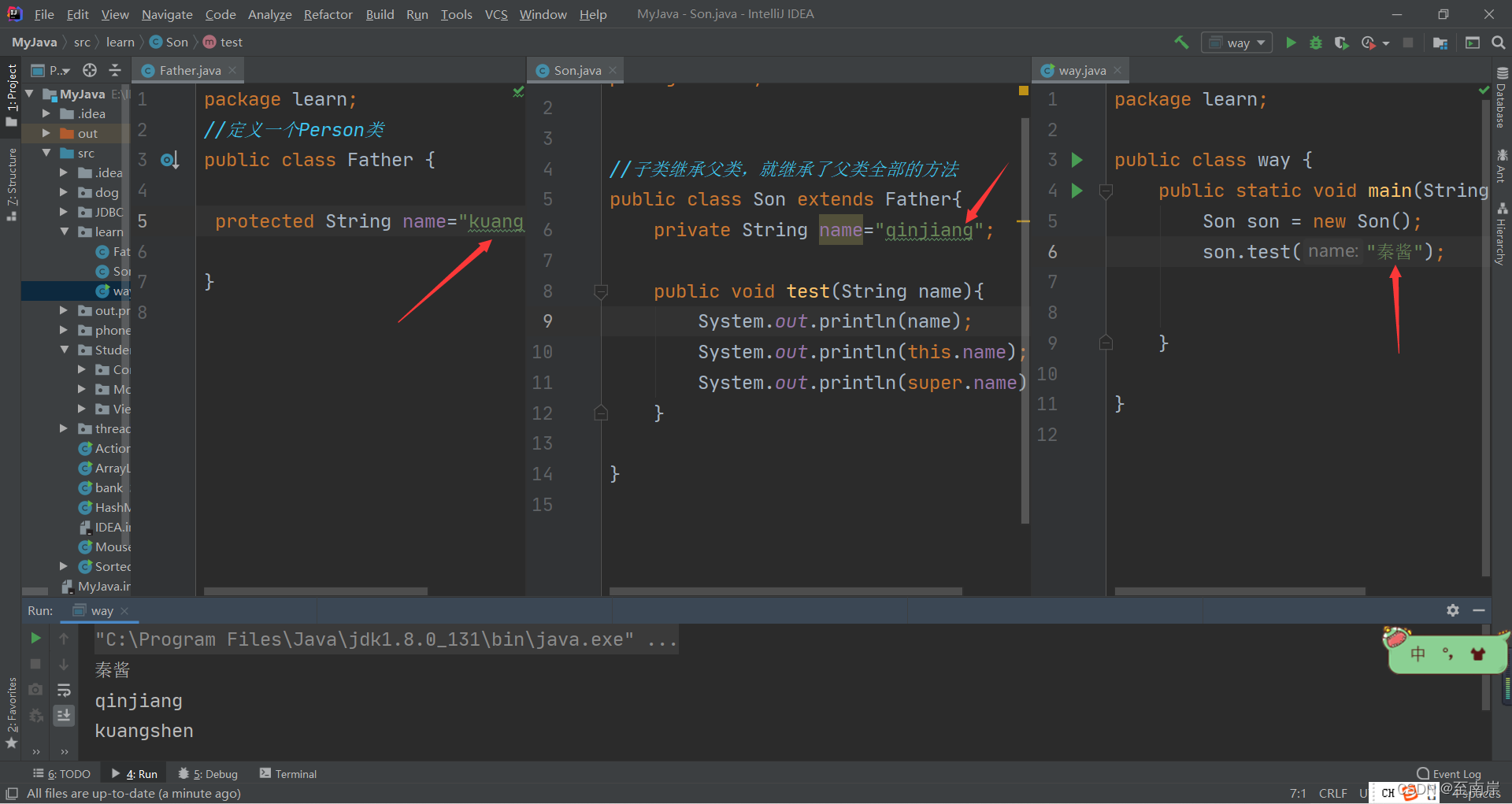
Task: Collapse the learn package
Action: (64, 232)
